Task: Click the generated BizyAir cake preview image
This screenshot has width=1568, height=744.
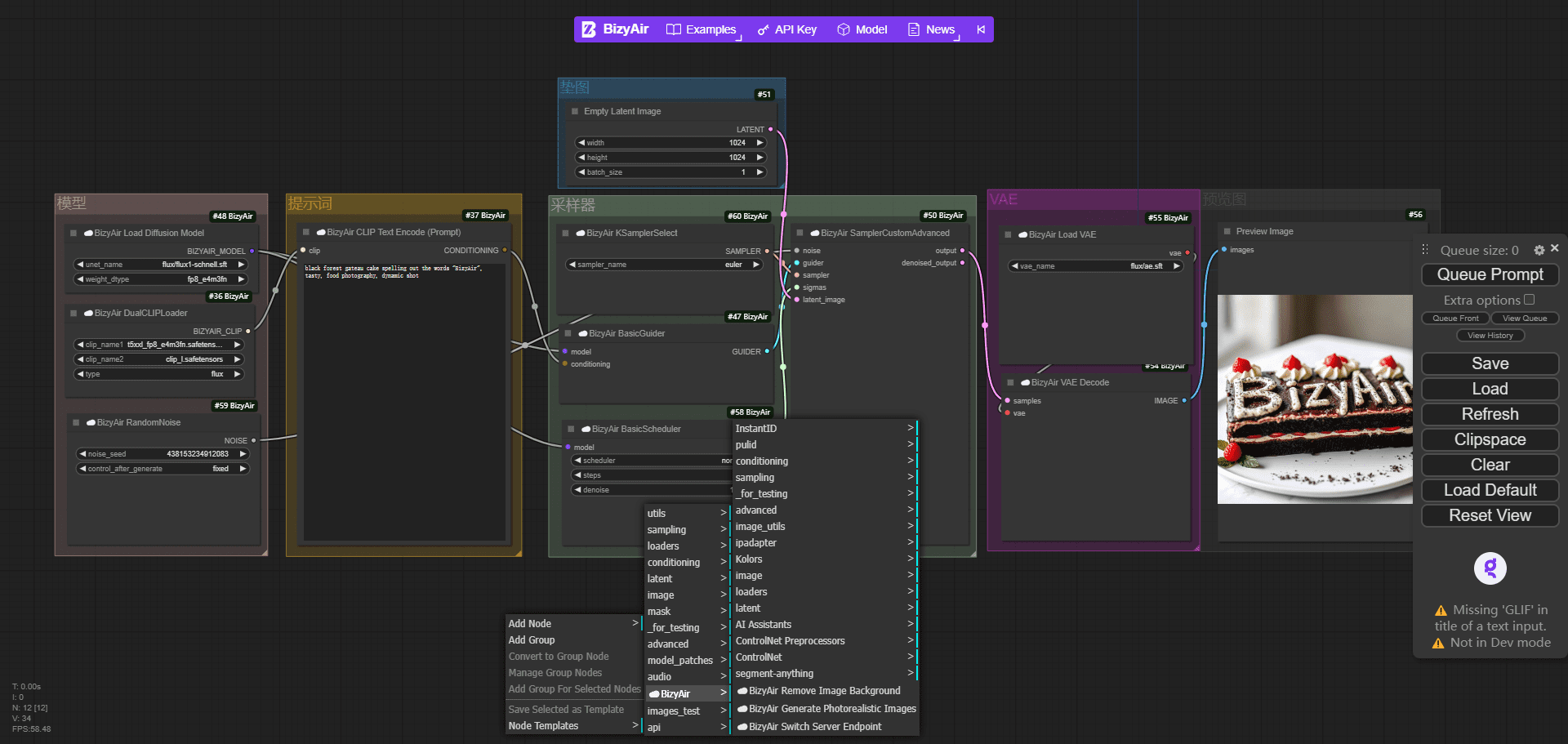Action: coord(1315,399)
